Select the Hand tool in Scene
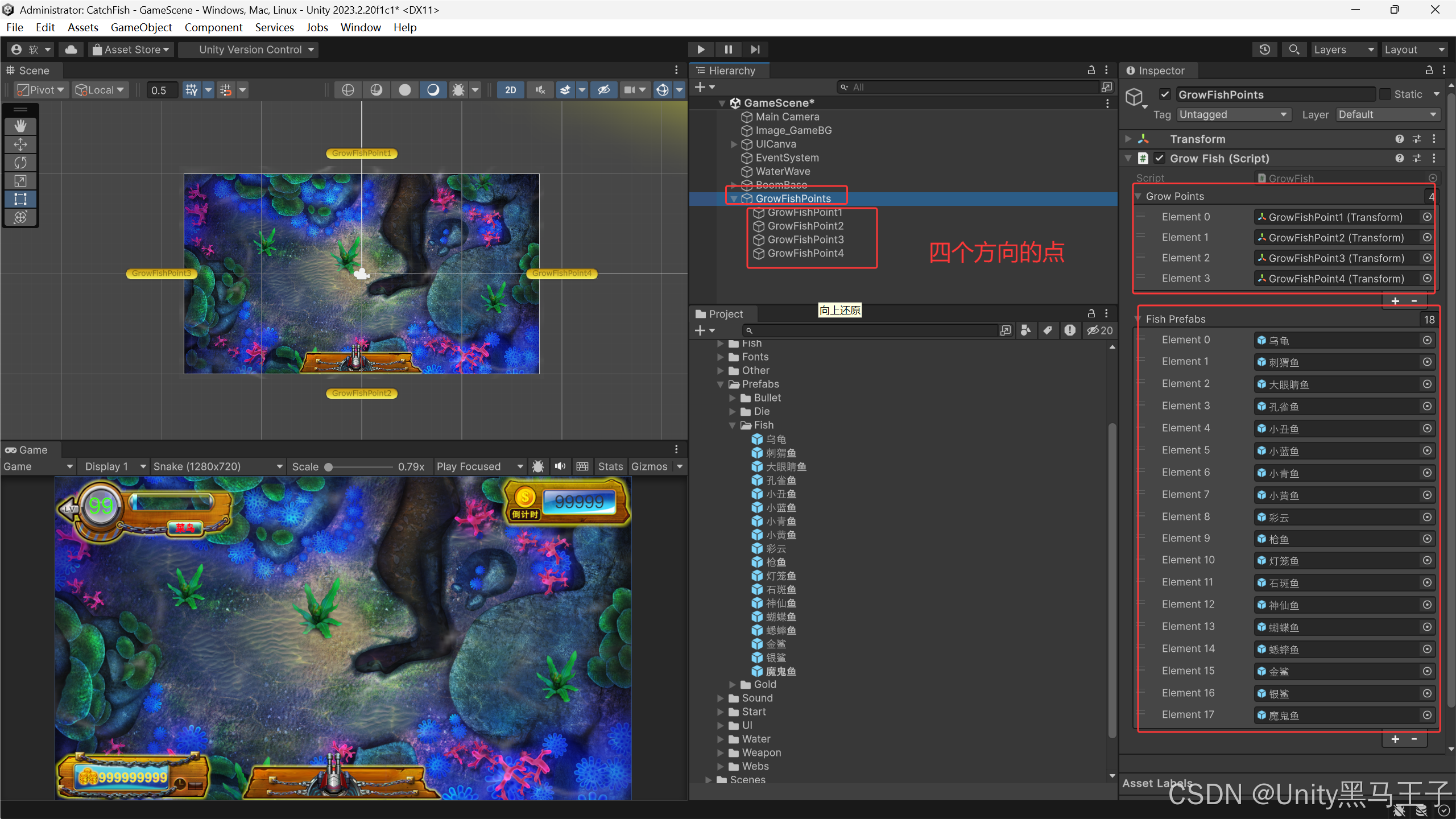This screenshot has width=1456, height=819. pos(20,126)
